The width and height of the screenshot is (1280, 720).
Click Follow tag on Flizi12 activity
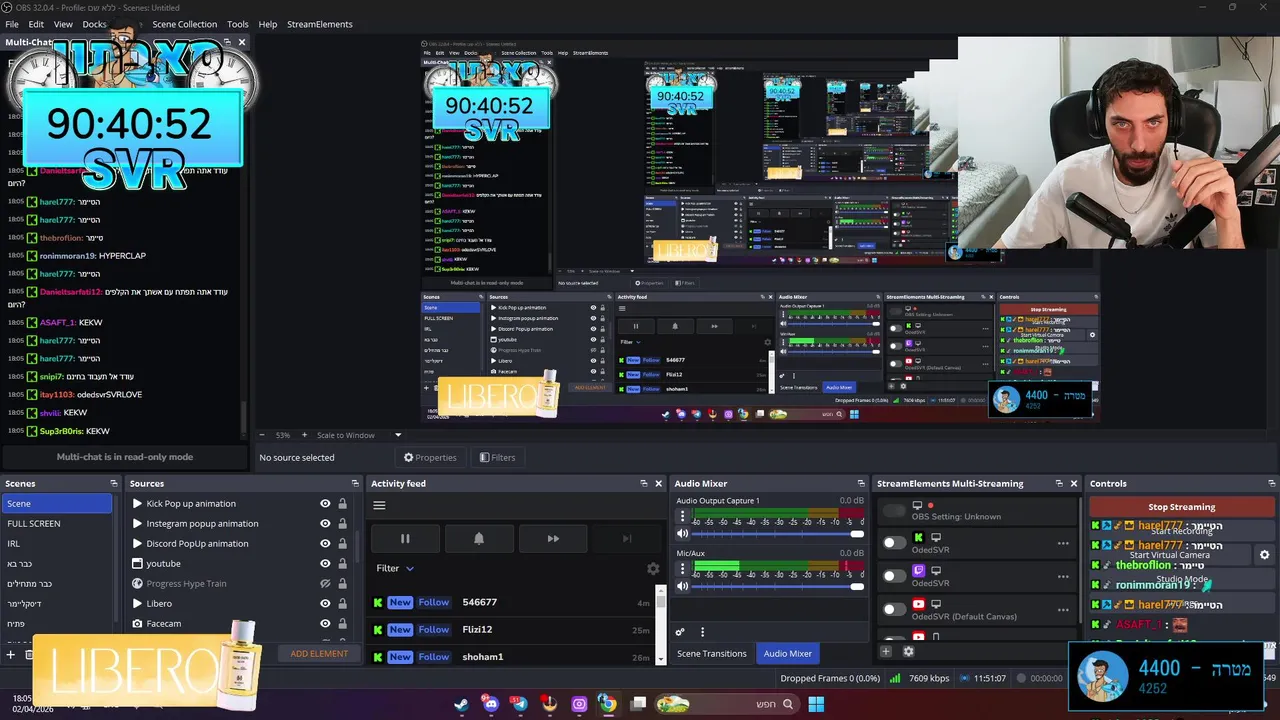click(x=434, y=629)
